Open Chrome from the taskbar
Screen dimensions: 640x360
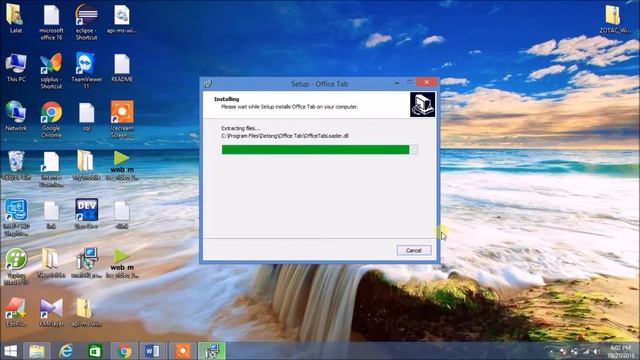coord(124,351)
